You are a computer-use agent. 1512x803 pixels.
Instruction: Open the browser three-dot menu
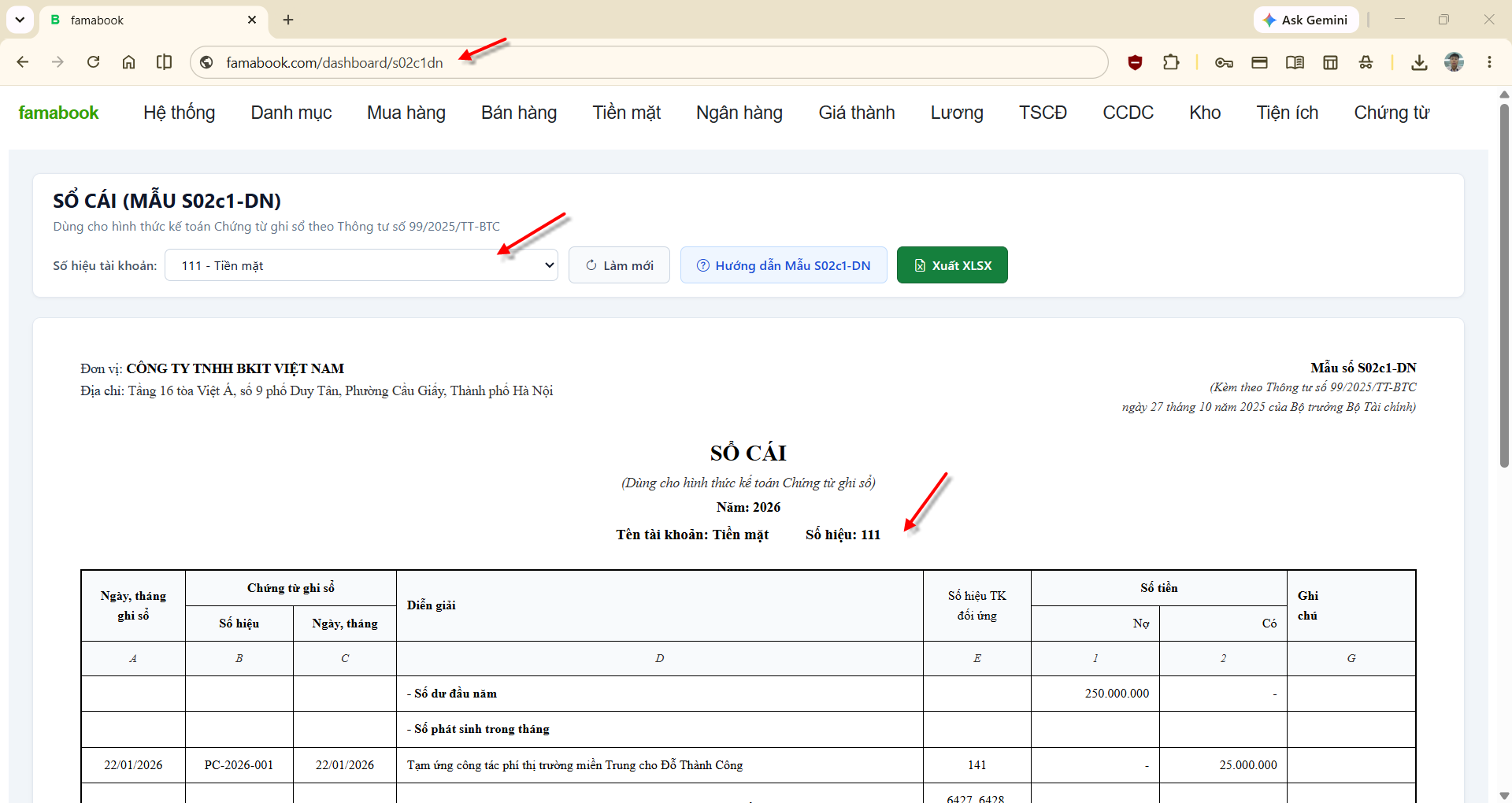pyautogui.click(x=1489, y=62)
